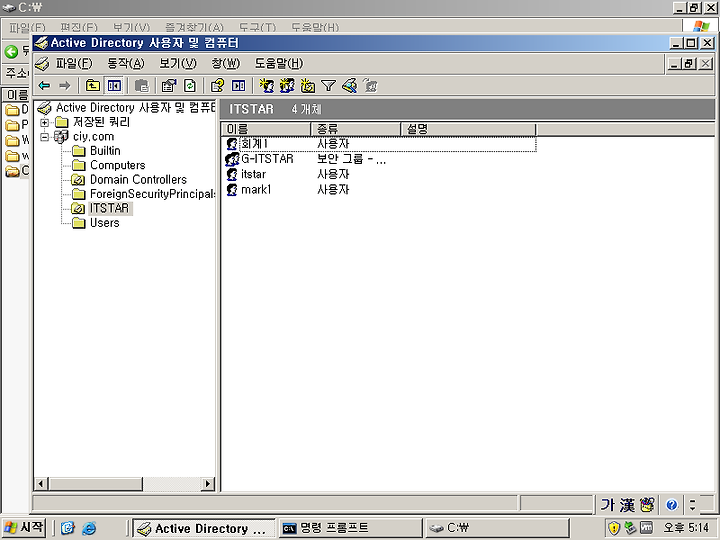Restore the inner MMC child window
Screen dimensions: 720x540
[x=690, y=64]
